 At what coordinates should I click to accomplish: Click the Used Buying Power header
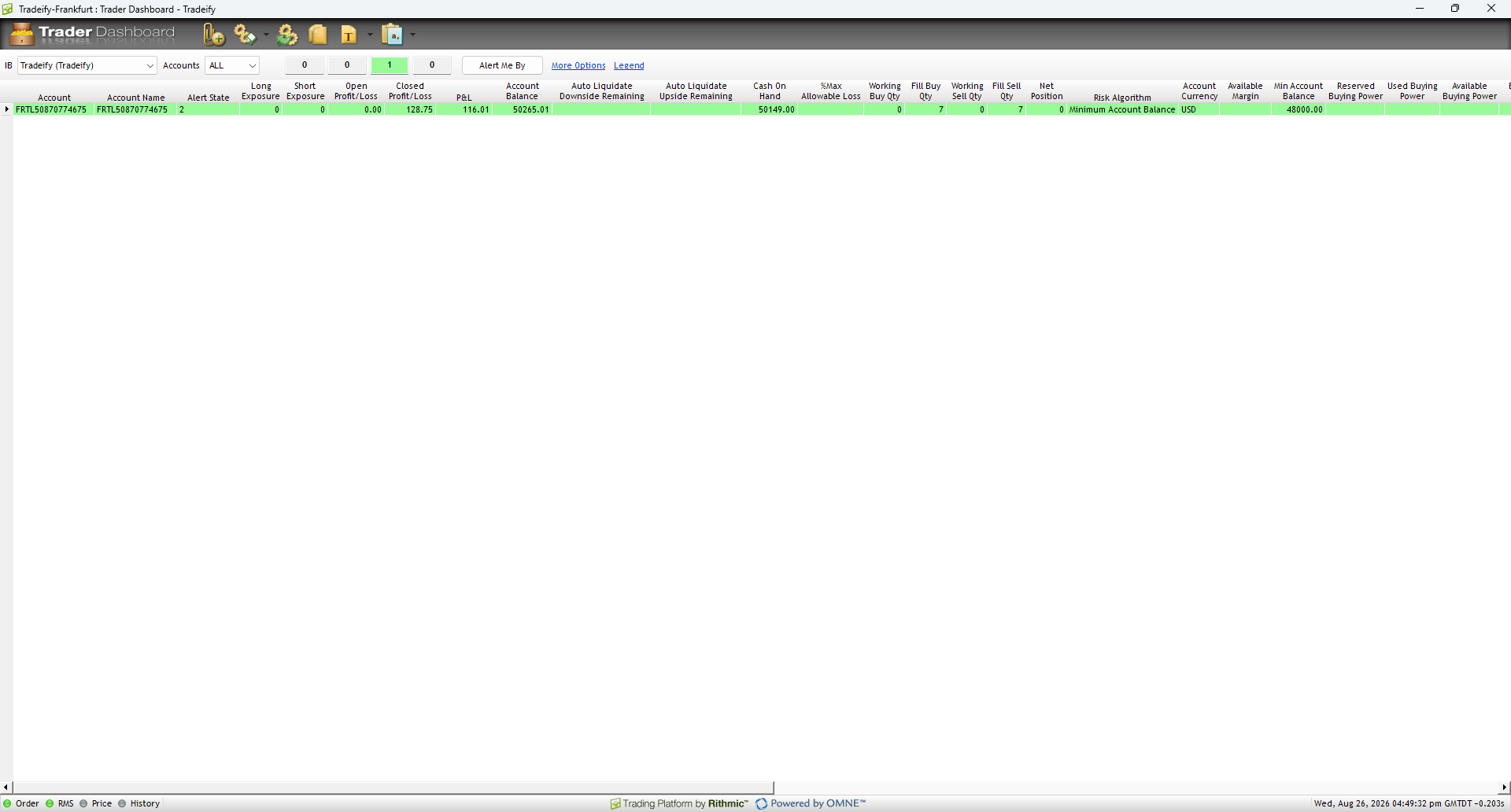coord(1413,91)
